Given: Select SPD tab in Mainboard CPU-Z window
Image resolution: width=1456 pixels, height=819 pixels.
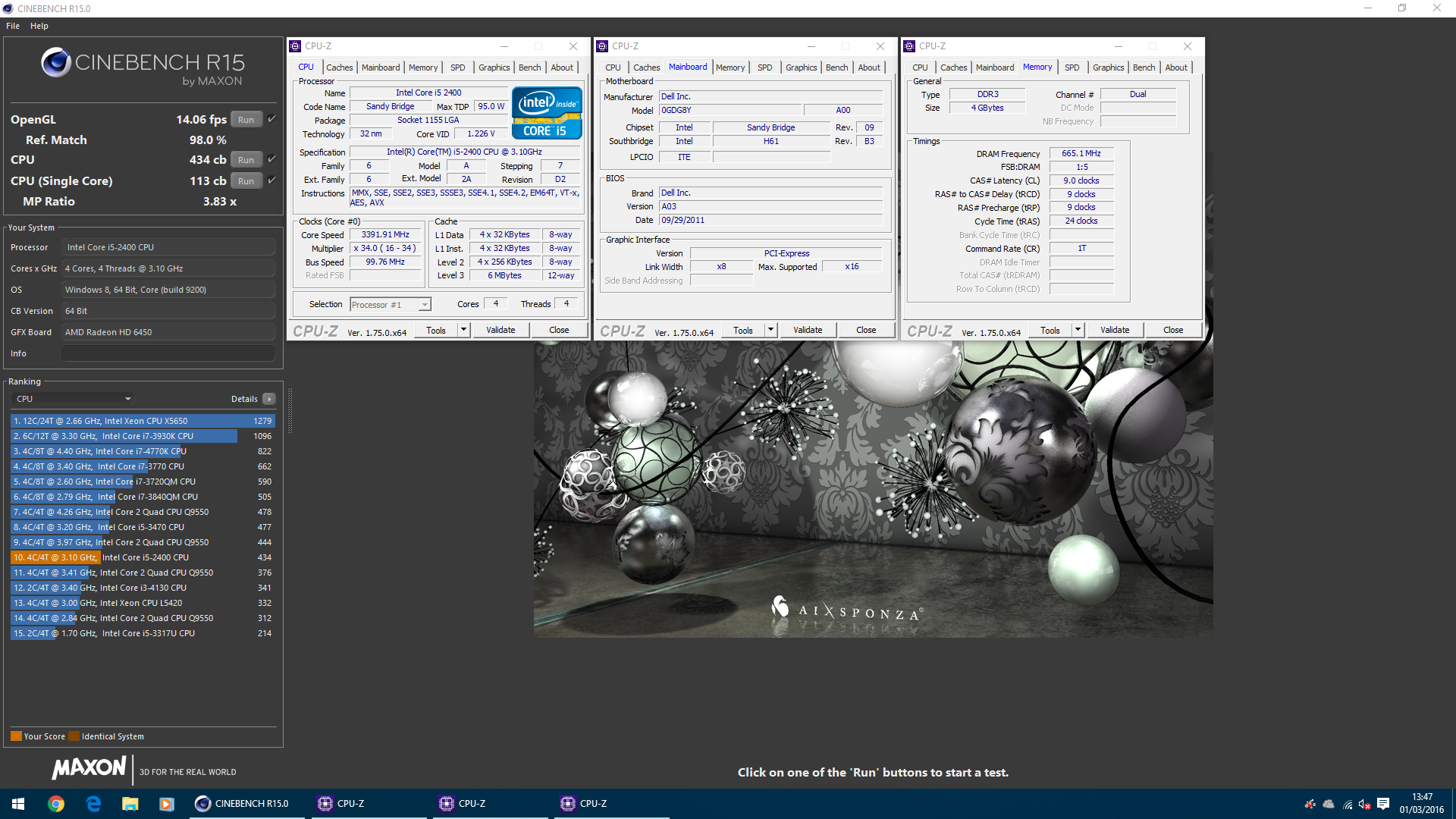Looking at the screenshot, I should click(x=765, y=67).
